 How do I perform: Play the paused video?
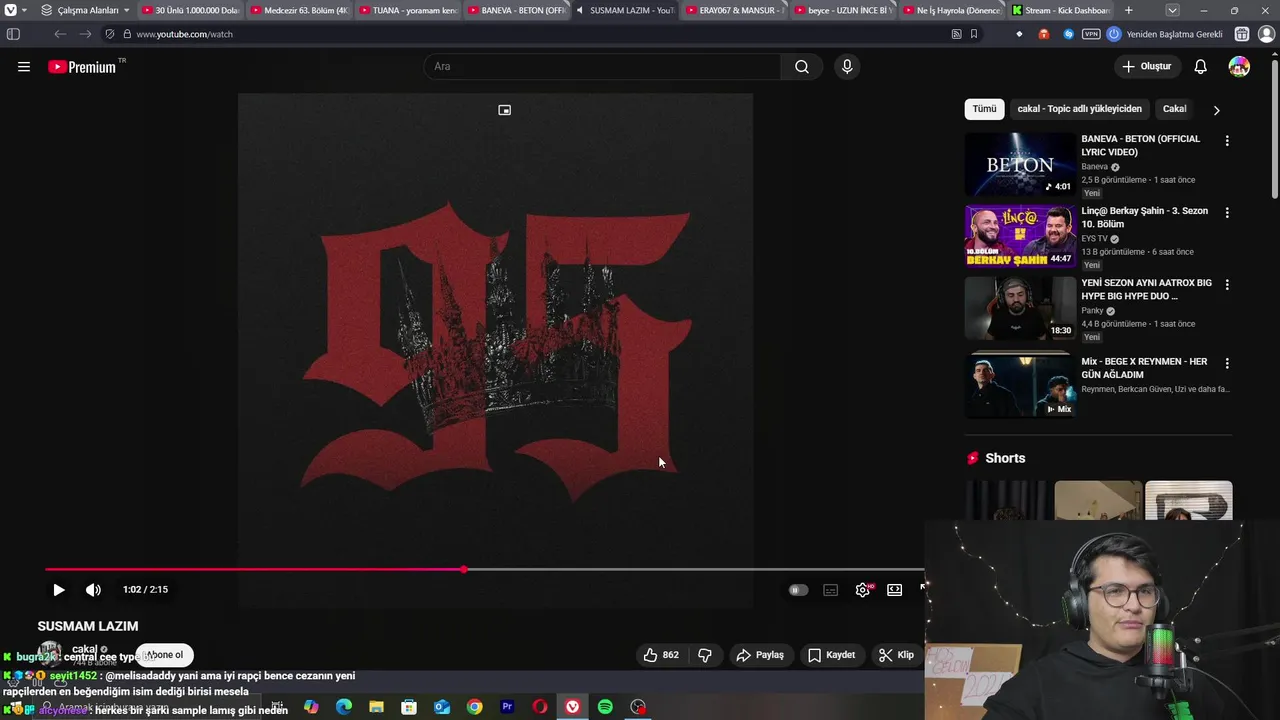(59, 590)
